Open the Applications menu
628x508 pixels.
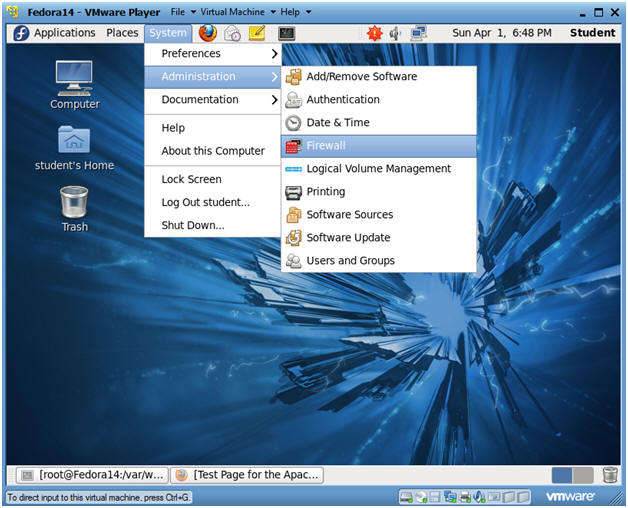coord(55,33)
